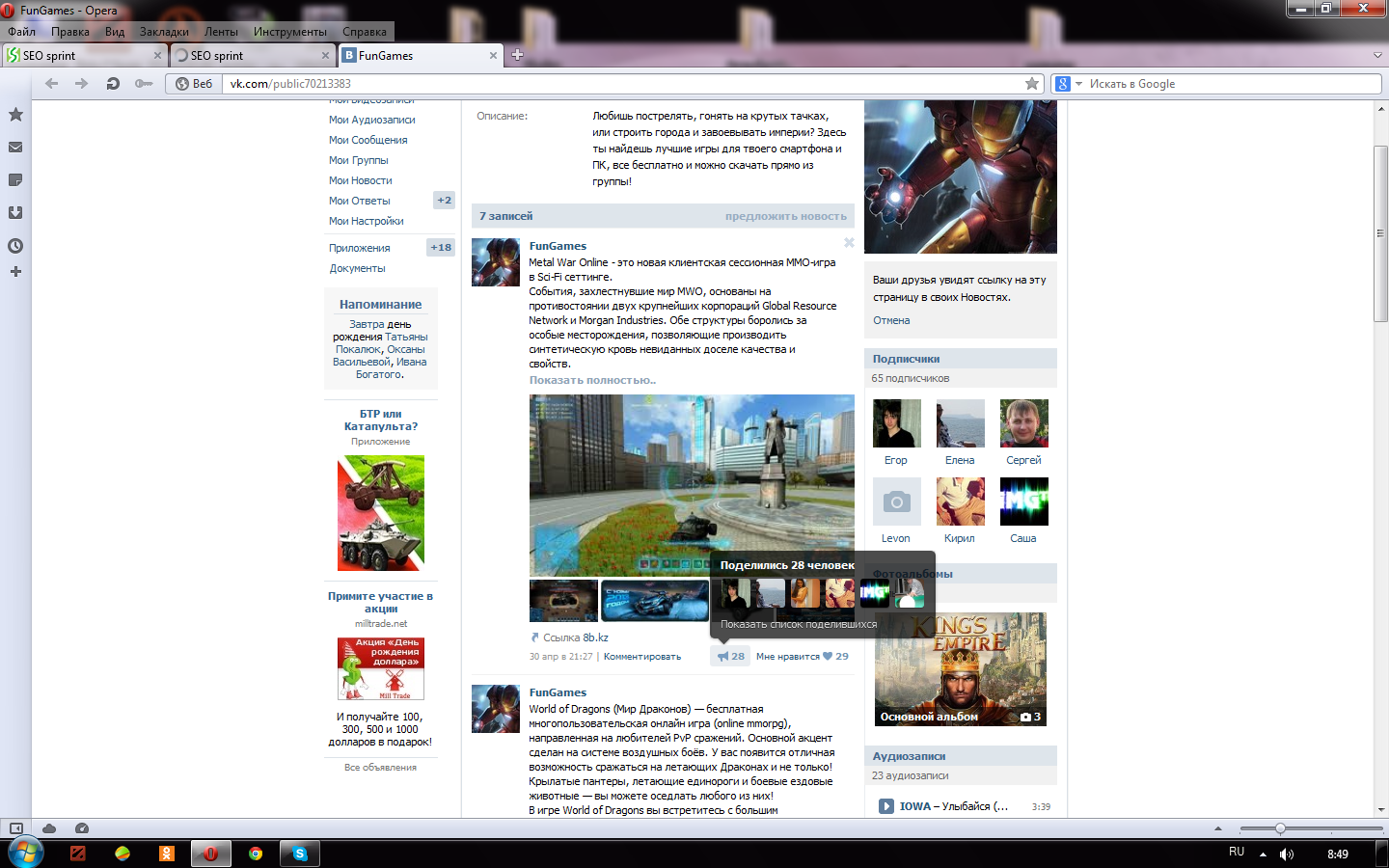Reload the current page
The width and height of the screenshot is (1389, 868).
[x=113, y=84]
